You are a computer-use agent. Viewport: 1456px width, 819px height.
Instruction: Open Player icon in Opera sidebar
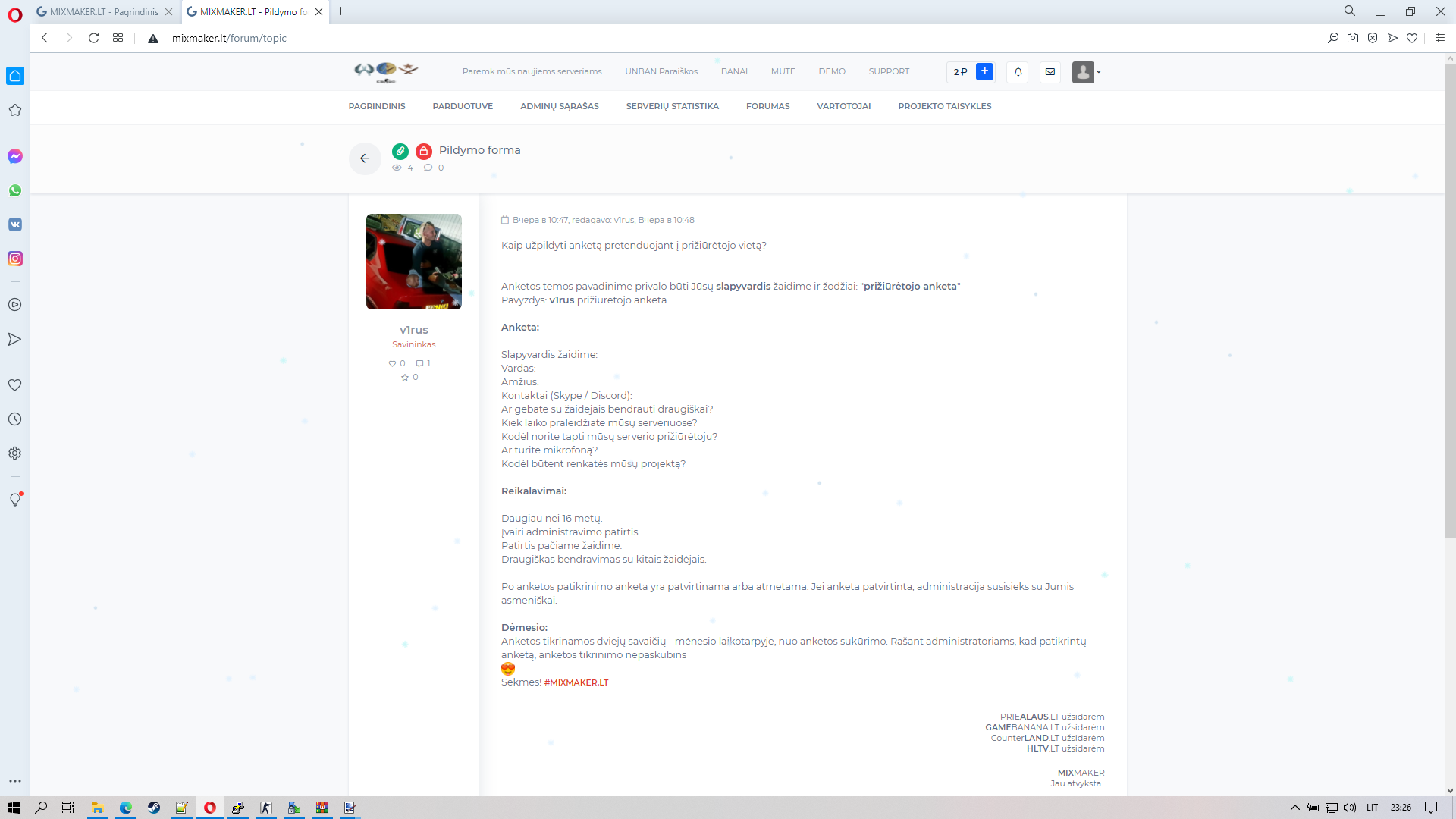point(15,305)
